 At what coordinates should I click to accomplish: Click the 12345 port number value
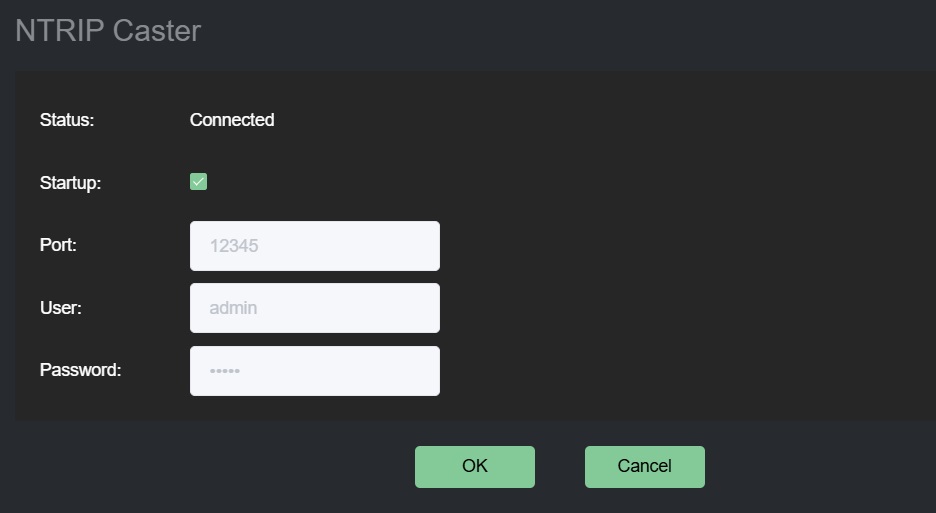point(234,246)
